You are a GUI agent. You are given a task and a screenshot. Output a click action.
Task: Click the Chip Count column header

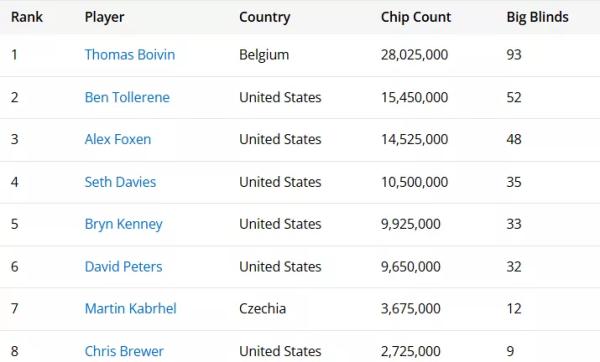(416, 17)
